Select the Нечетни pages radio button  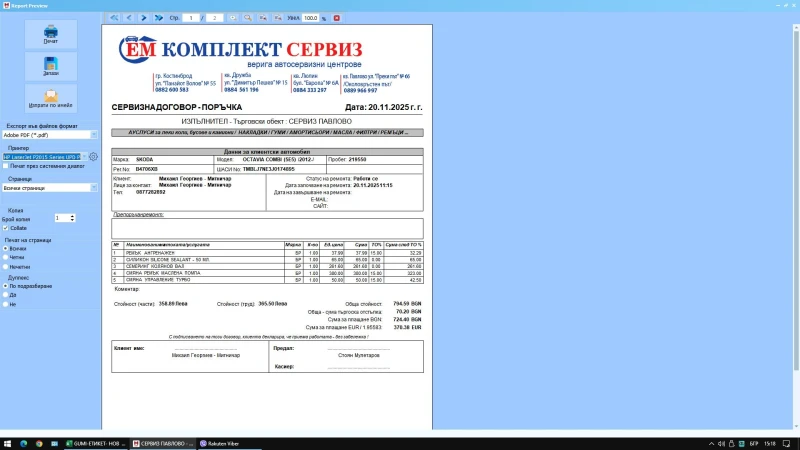pos(6,267)
